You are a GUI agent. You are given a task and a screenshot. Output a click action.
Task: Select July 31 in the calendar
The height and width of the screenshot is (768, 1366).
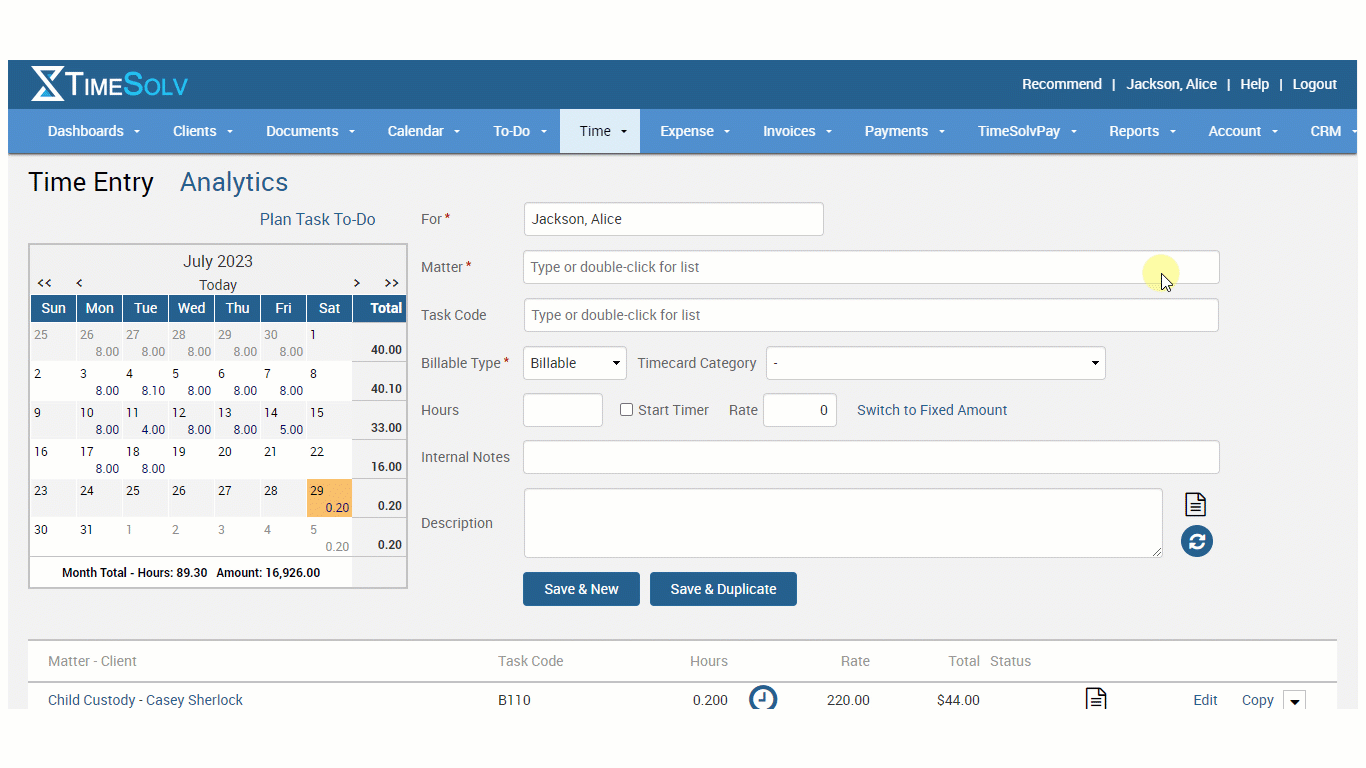click(x=99, y=537)
